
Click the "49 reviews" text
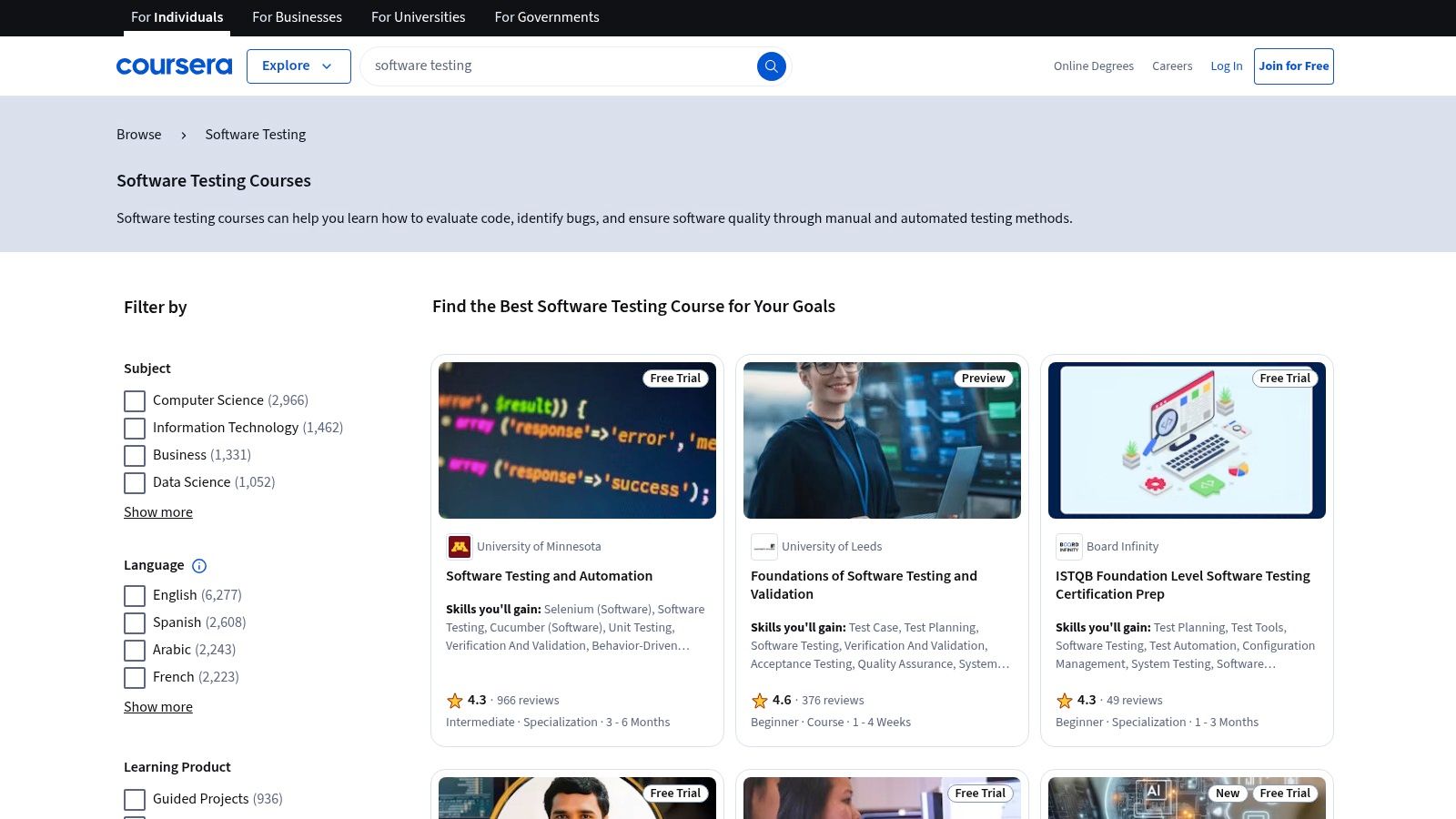coord(1135,701)
